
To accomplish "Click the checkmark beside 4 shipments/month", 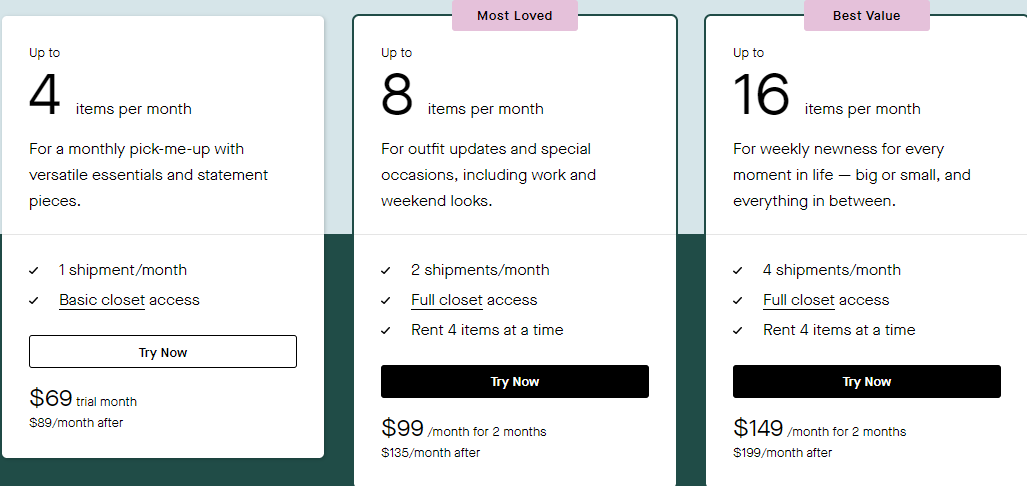I will coord(738,270).
